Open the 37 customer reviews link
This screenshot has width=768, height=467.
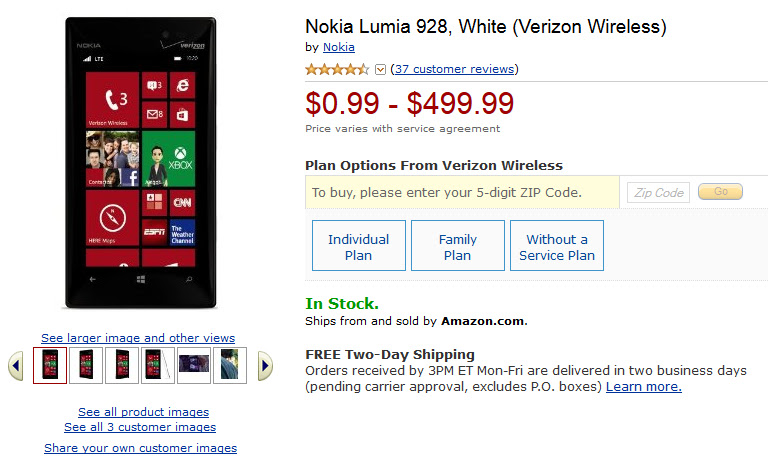tap(455, 69)
